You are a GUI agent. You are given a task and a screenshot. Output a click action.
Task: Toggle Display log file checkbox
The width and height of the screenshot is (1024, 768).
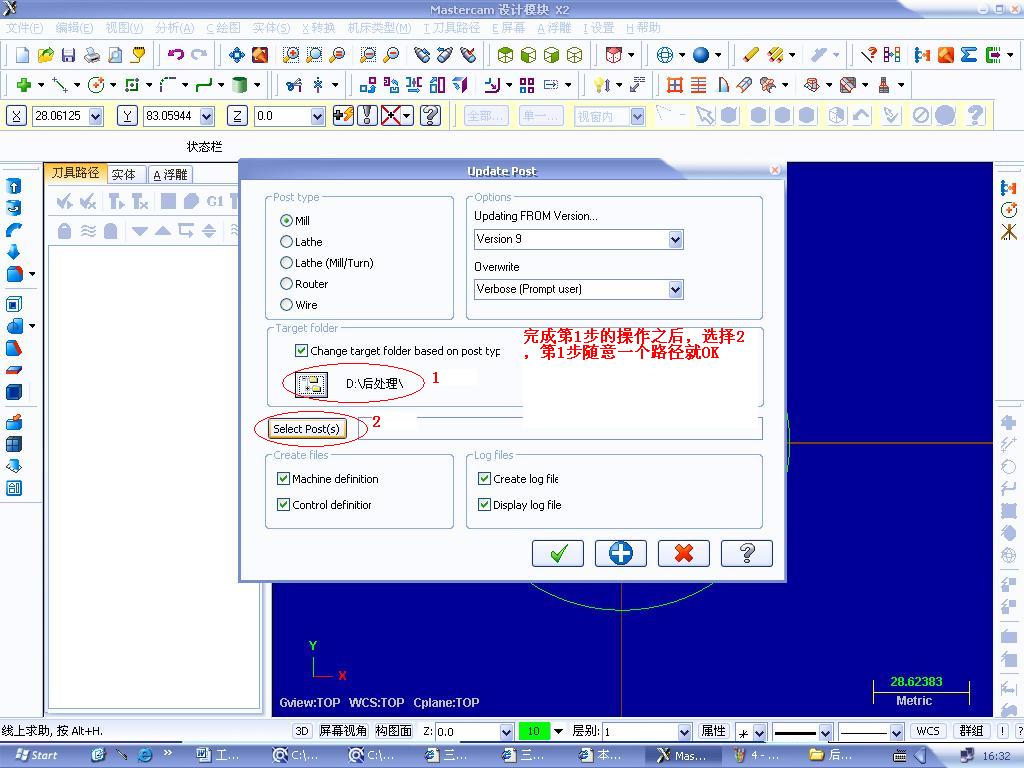point(485,505)
